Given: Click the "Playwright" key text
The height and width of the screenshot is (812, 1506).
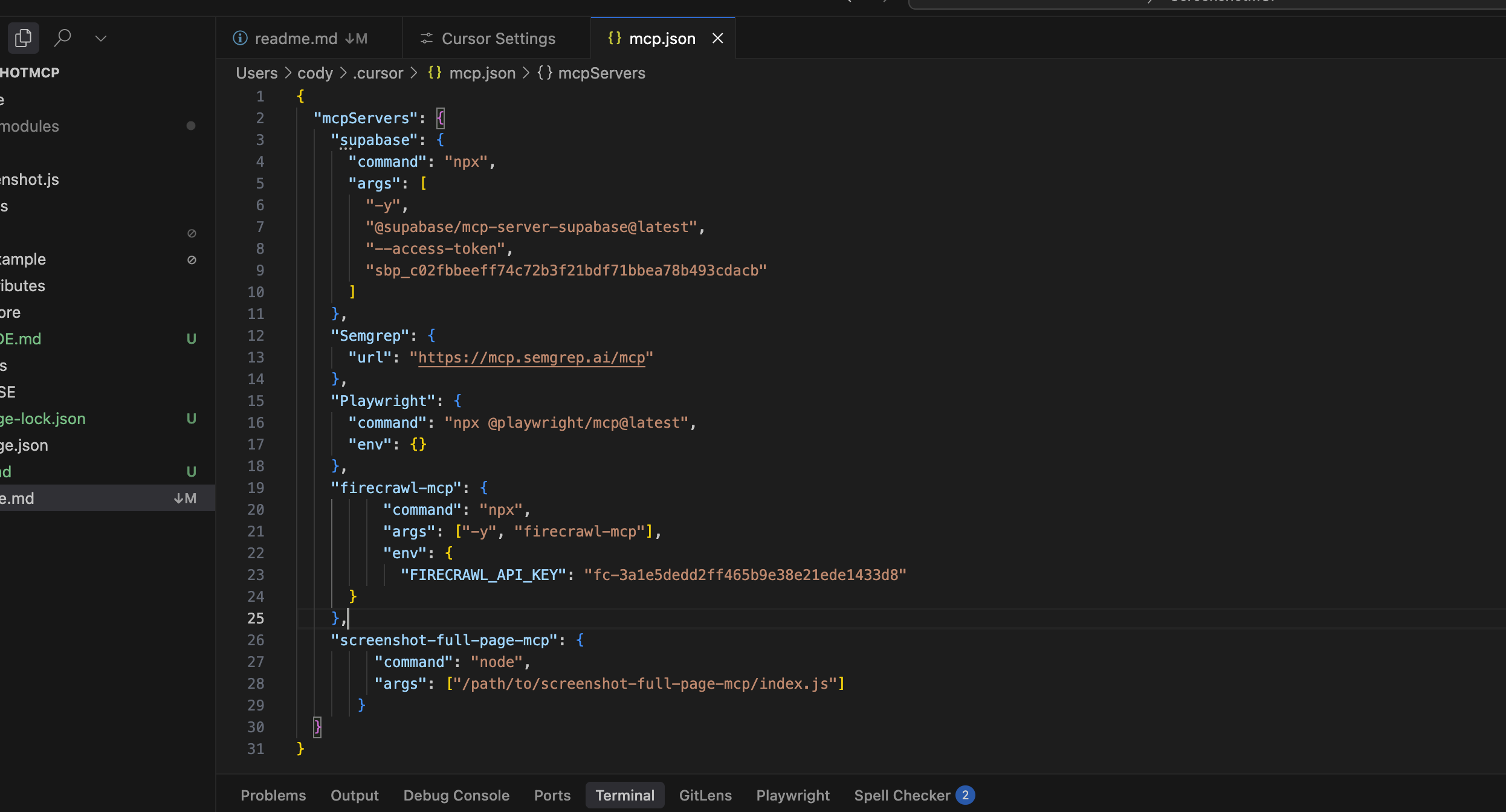Looking at the screenshot, I should pos(383,401).
